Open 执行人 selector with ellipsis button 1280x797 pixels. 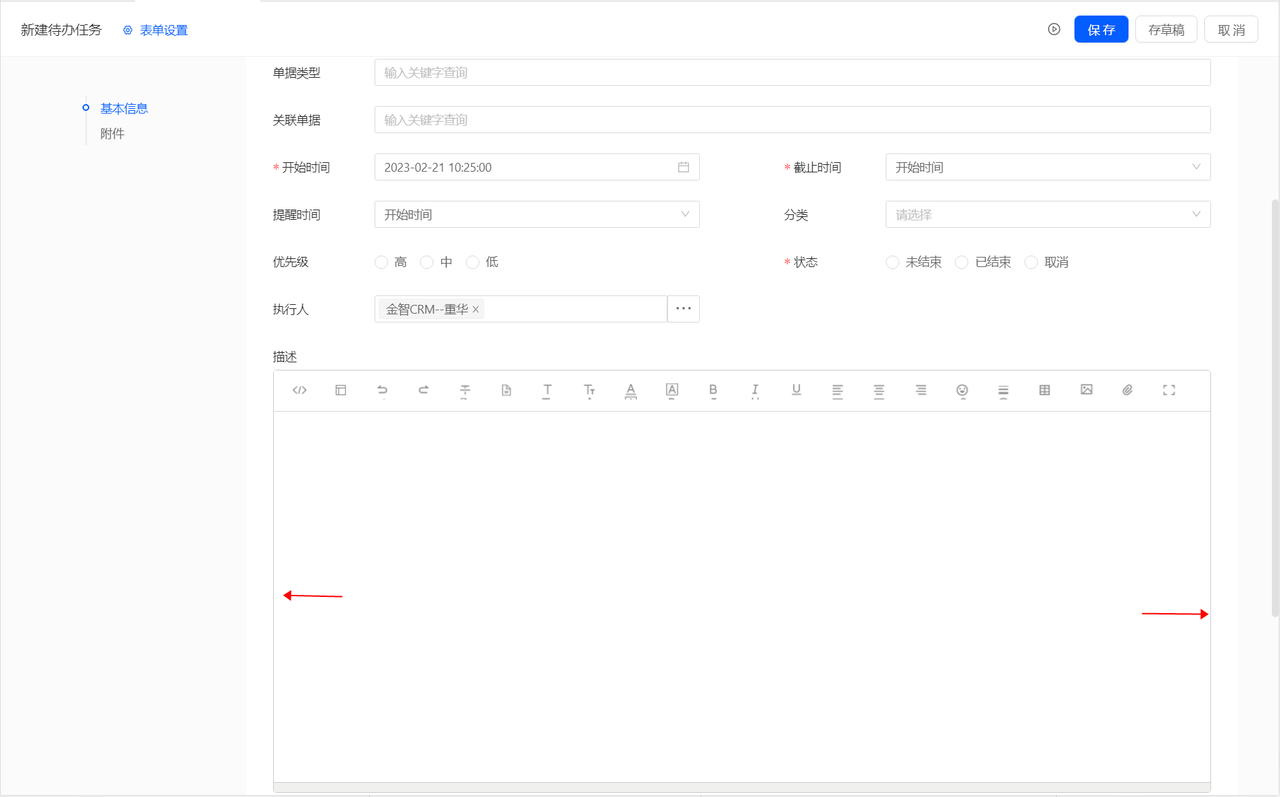(684, 309)
